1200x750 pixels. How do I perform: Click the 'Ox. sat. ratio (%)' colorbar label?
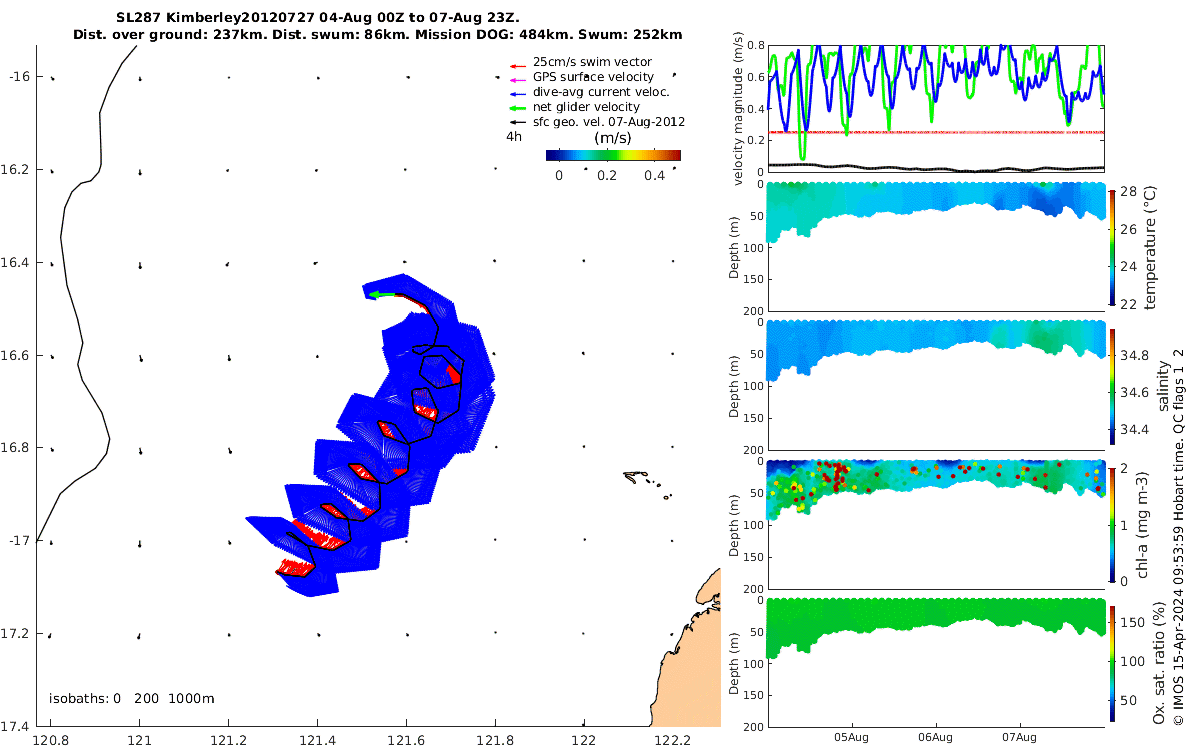click(x=1158, y=662)
